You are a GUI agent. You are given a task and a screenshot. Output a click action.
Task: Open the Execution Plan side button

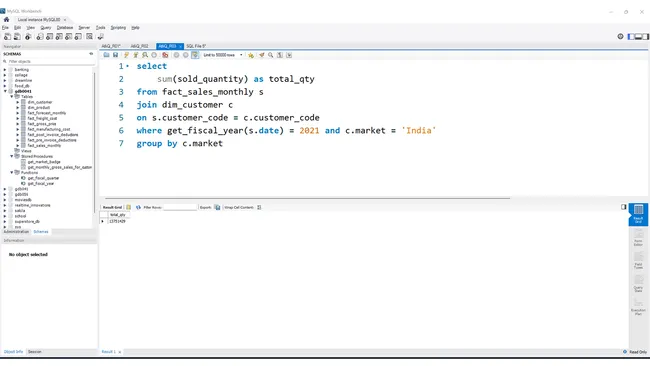click(638, 307)
